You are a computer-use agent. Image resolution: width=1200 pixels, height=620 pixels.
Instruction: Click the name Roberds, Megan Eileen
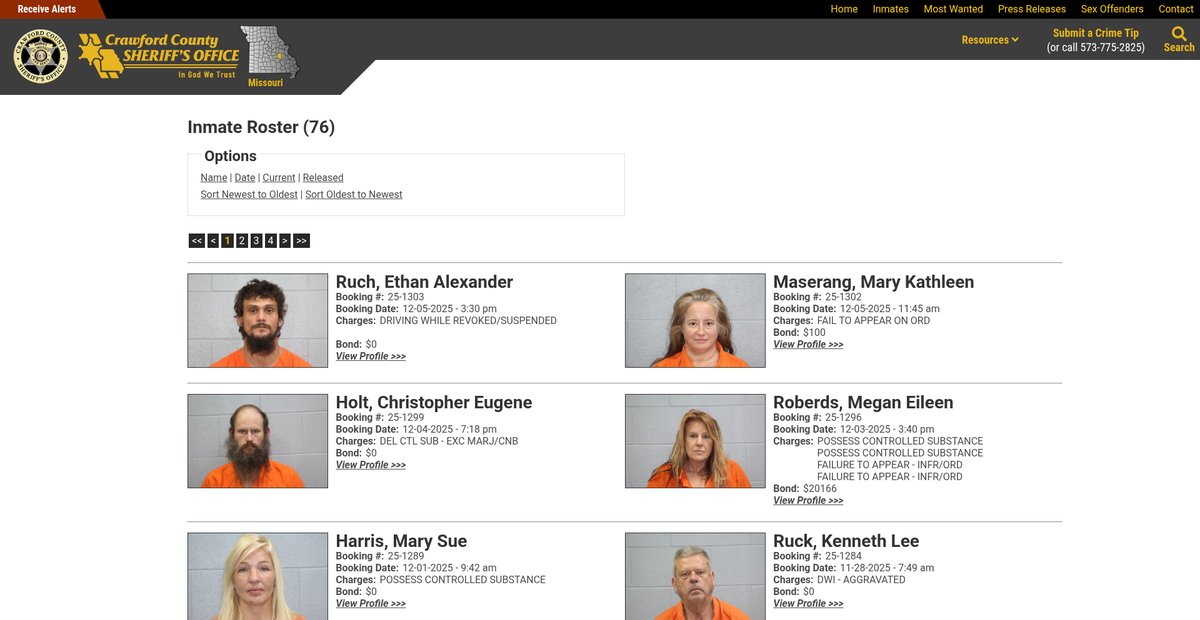tap(863, 402)
